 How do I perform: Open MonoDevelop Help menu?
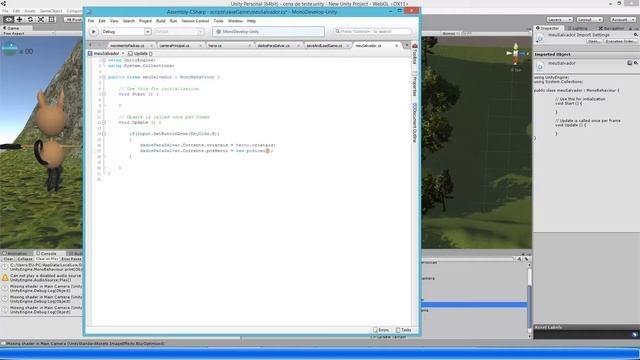click(x=251, y=21)
